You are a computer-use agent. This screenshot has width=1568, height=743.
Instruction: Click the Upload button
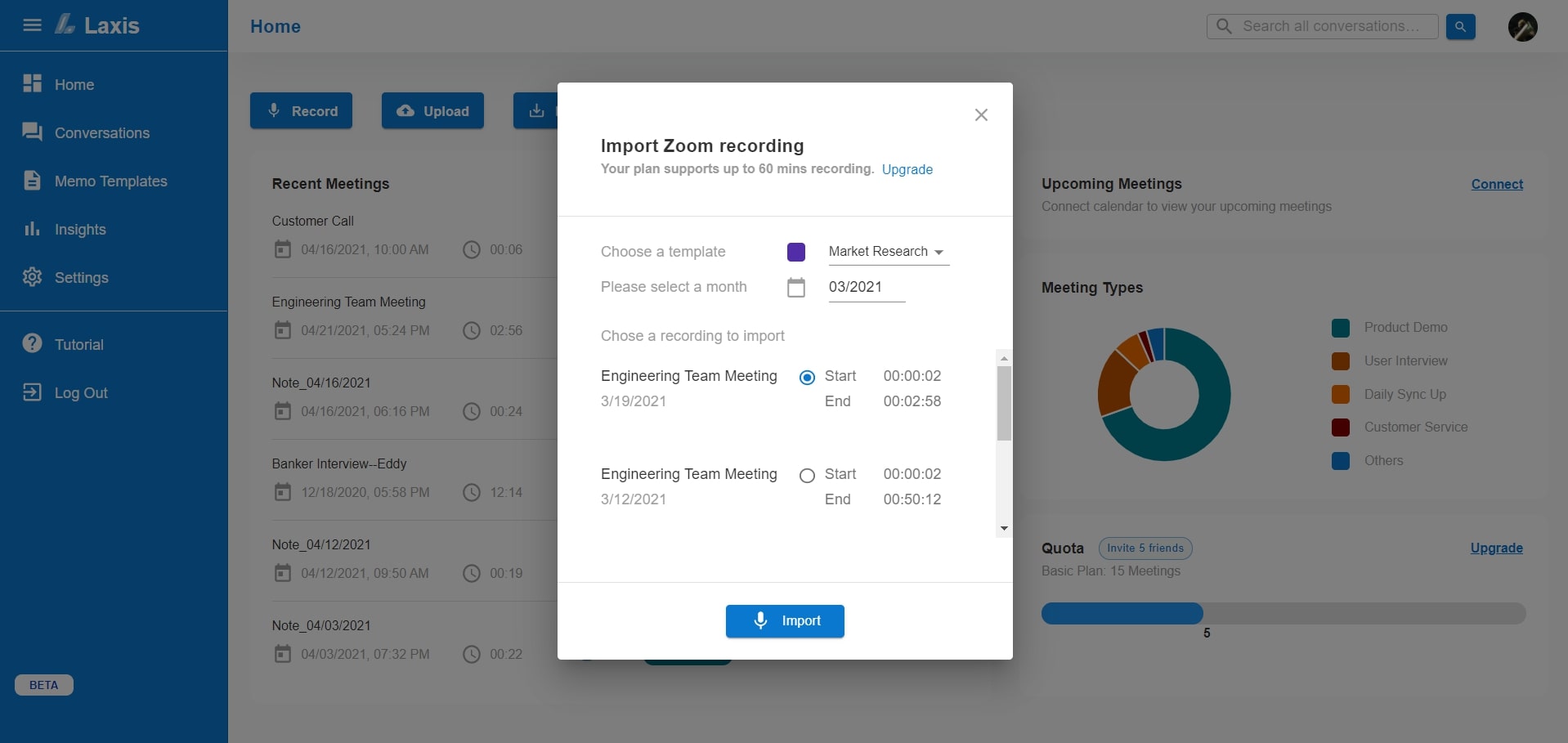(x=432, y=110)
